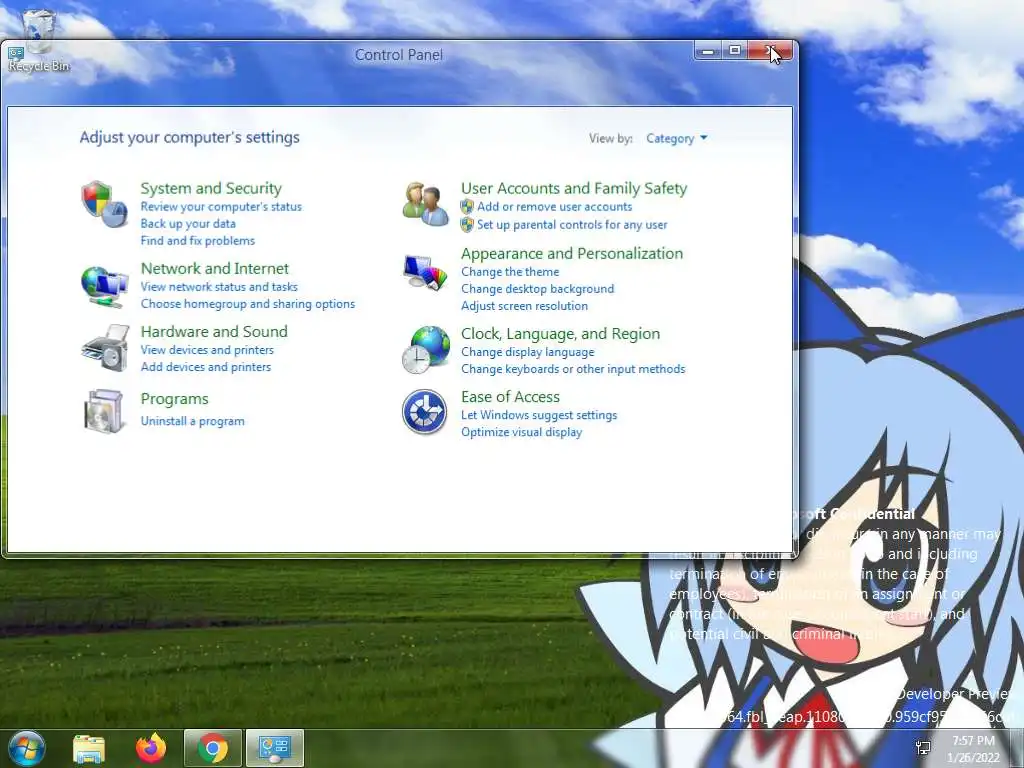This screenshot has height=768, width=1024.
Task: Open the Start menu orb
Action: coord(26,748)
